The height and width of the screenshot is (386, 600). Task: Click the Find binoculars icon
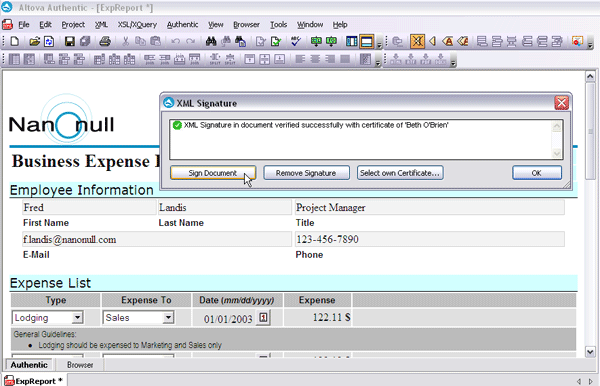211,41
